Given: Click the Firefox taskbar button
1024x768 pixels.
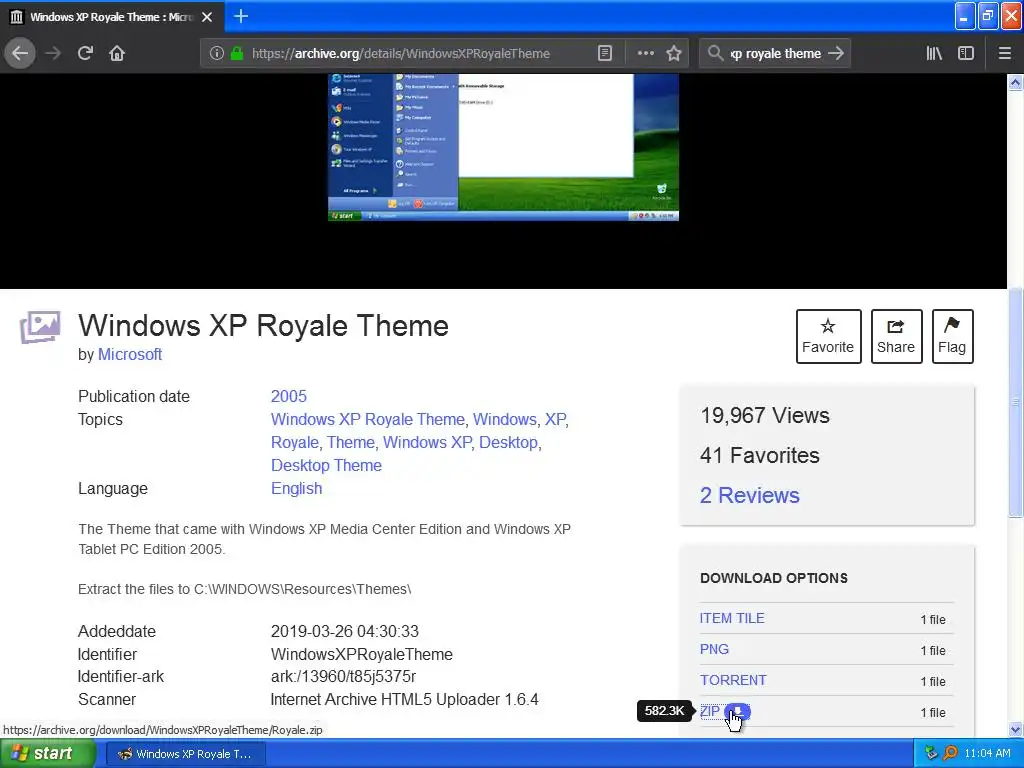Looking at the screenshot, I should pos(187,754).
